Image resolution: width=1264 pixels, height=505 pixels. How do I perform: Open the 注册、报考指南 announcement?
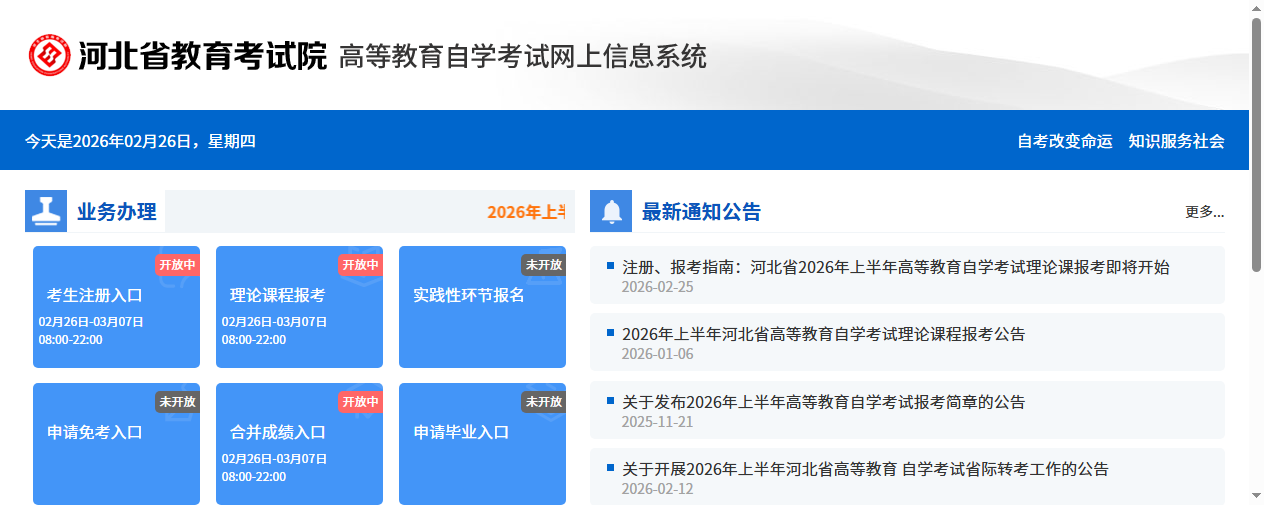click(895, 267)
